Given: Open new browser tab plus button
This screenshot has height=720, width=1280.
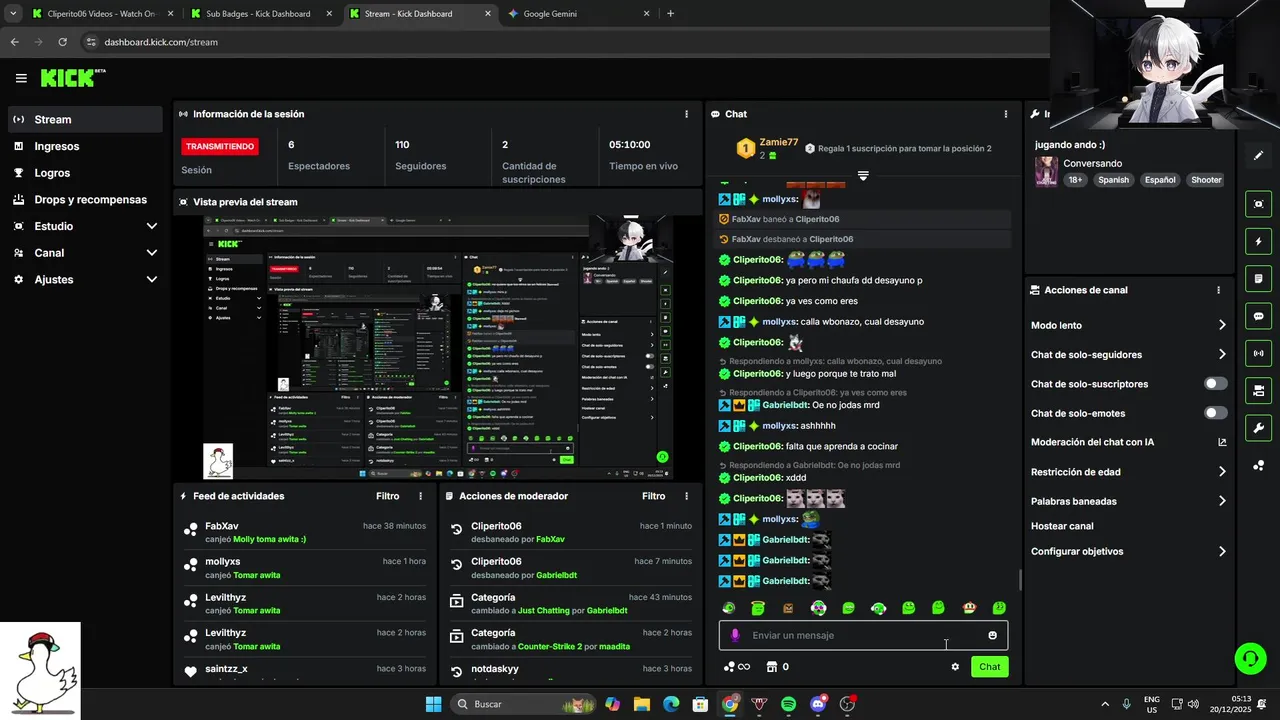Looking at the screenshot, I should 670,14.
